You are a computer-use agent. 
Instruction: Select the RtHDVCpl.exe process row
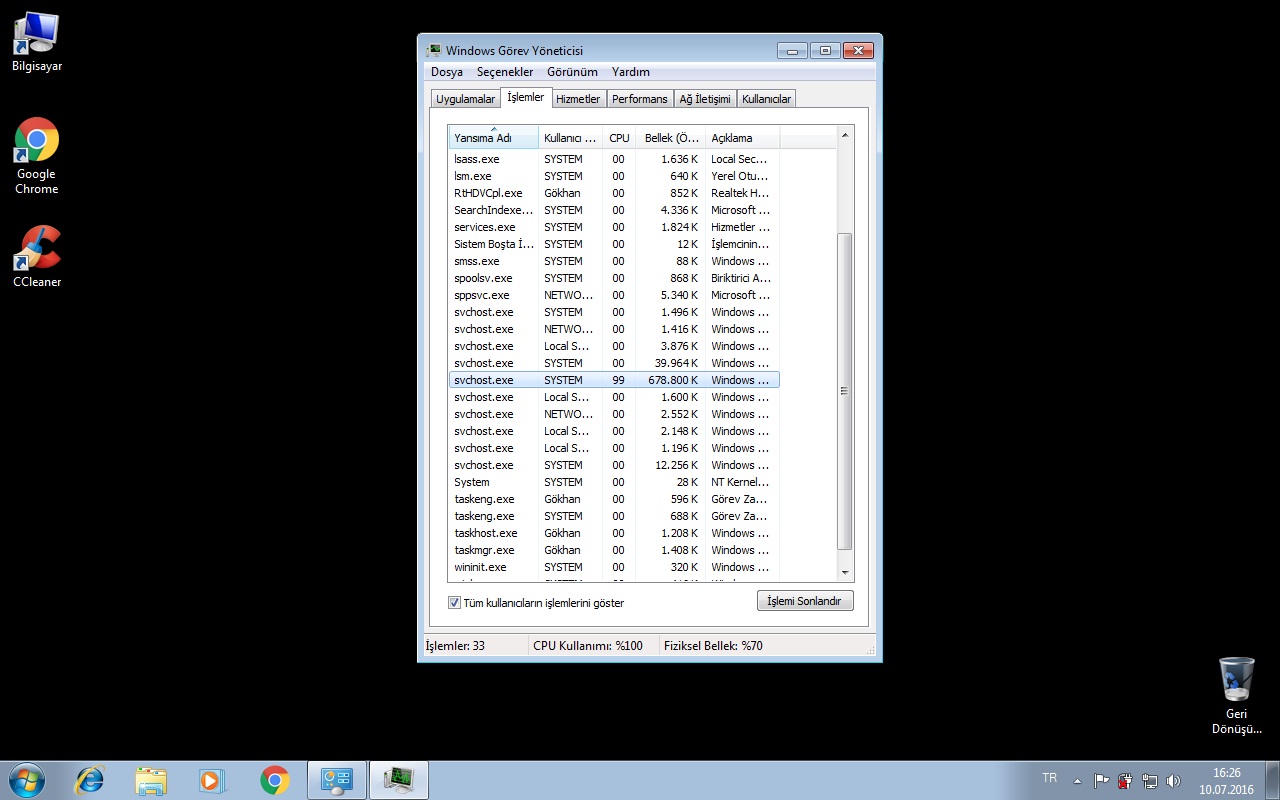pyautogui.click(x=614, y=193)
